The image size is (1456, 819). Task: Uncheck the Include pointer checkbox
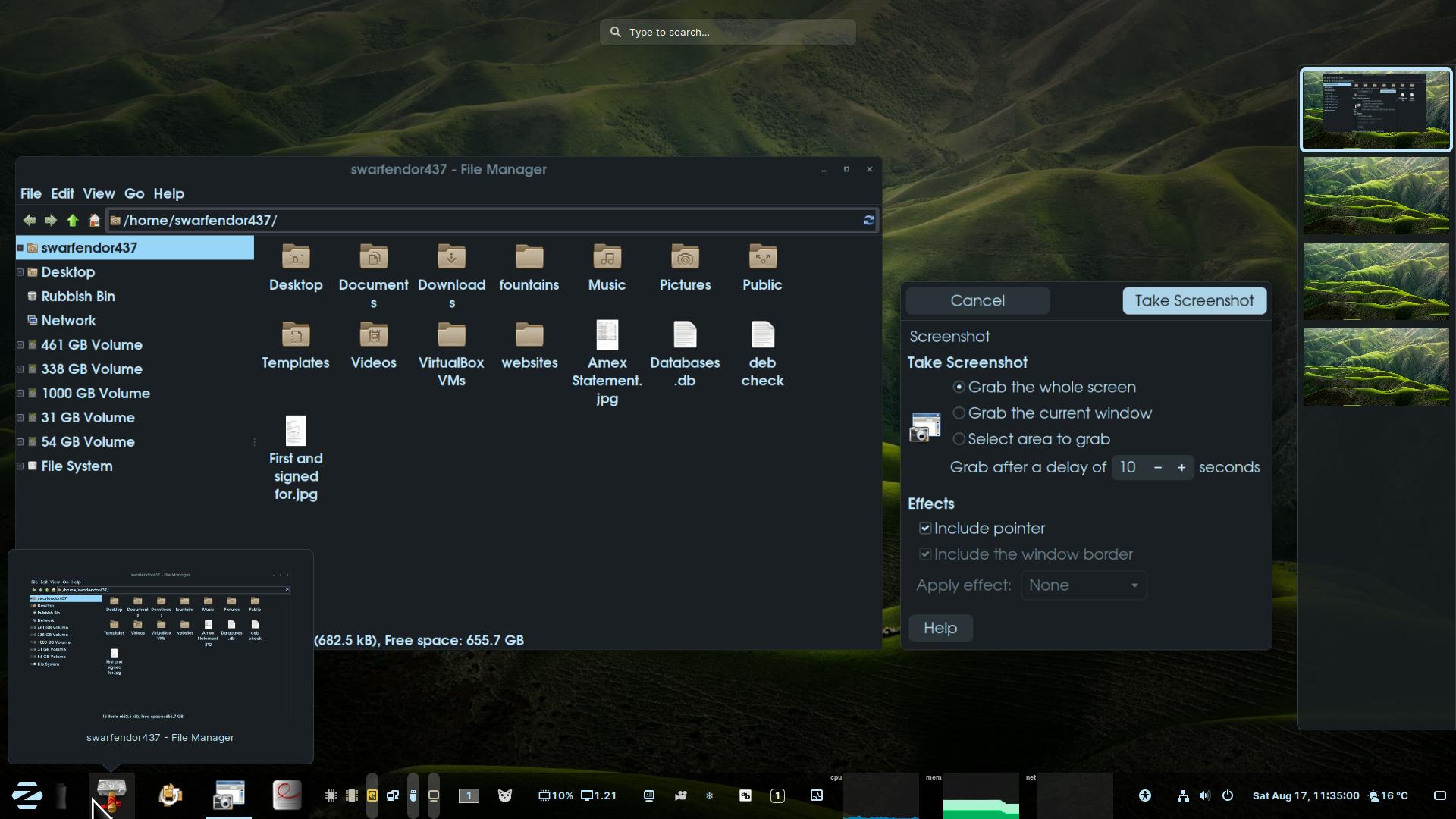click(925, 529)
